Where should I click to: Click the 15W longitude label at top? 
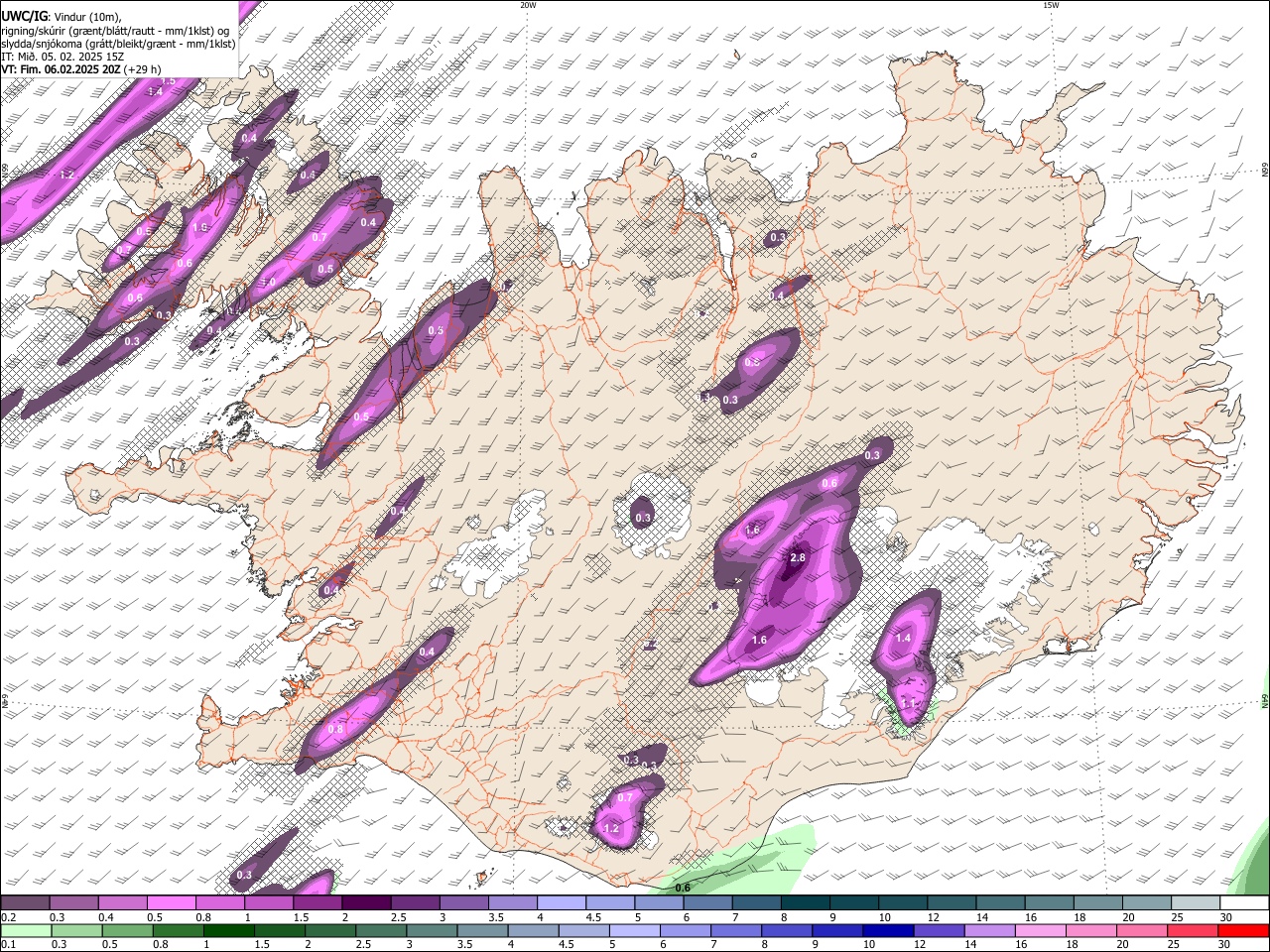pos(1051,5)
